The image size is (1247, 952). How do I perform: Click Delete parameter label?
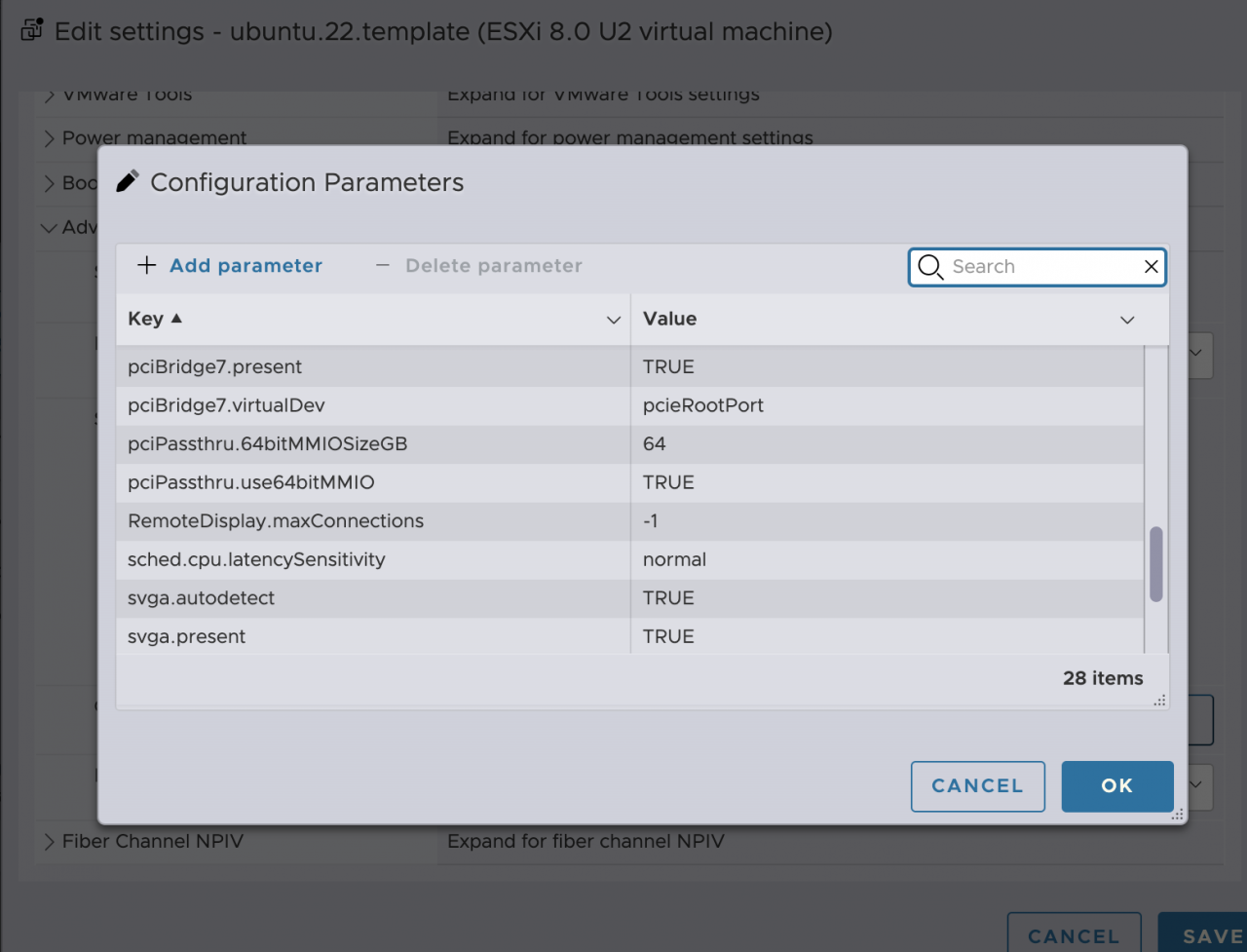(494, 265)
